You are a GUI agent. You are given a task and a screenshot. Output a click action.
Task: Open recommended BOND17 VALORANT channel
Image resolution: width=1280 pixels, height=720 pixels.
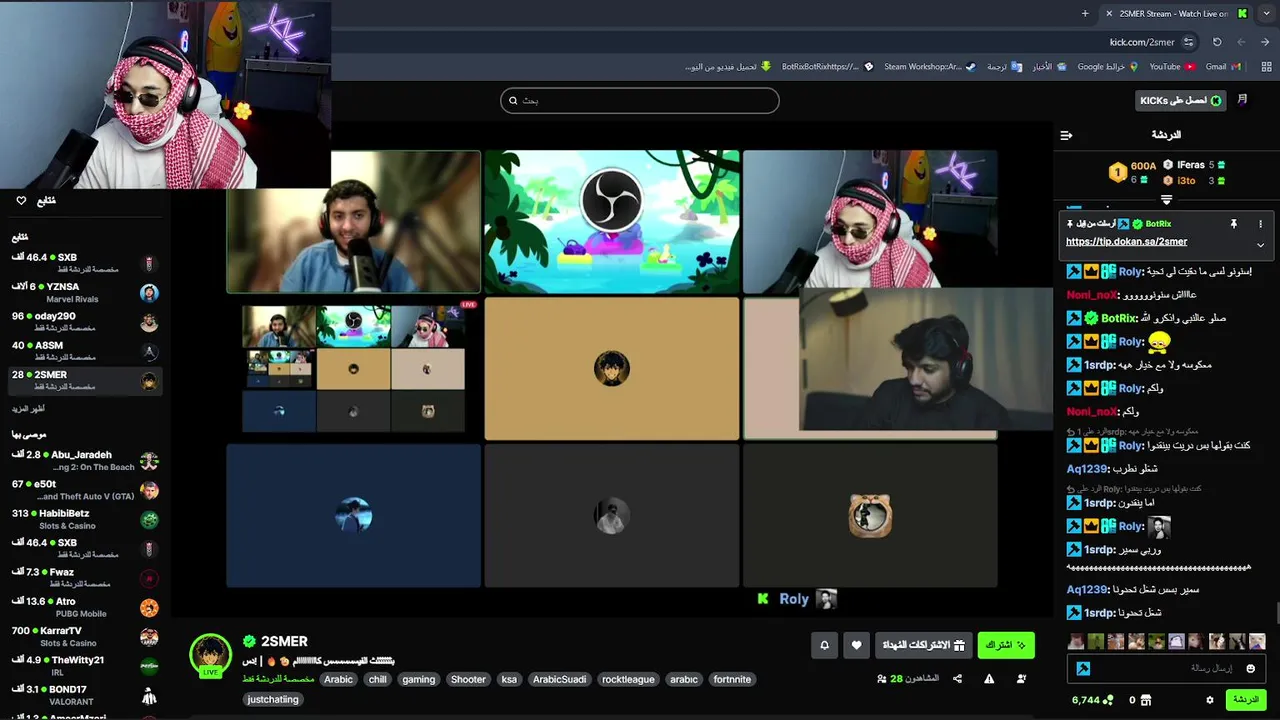[84, 695]
